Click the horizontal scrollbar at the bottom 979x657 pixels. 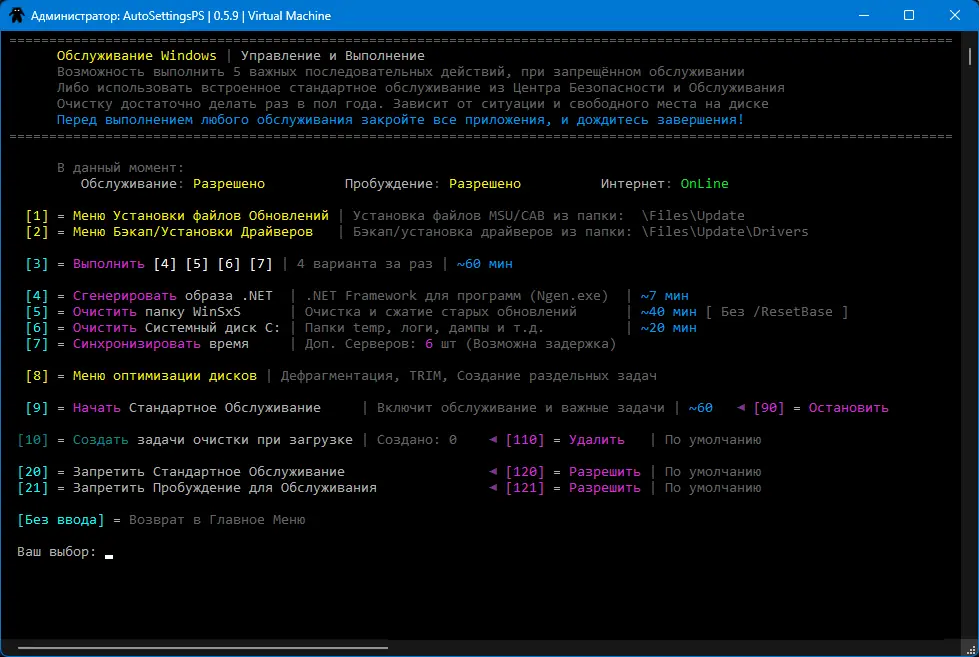pyautogui.click(x=203, y=648)
